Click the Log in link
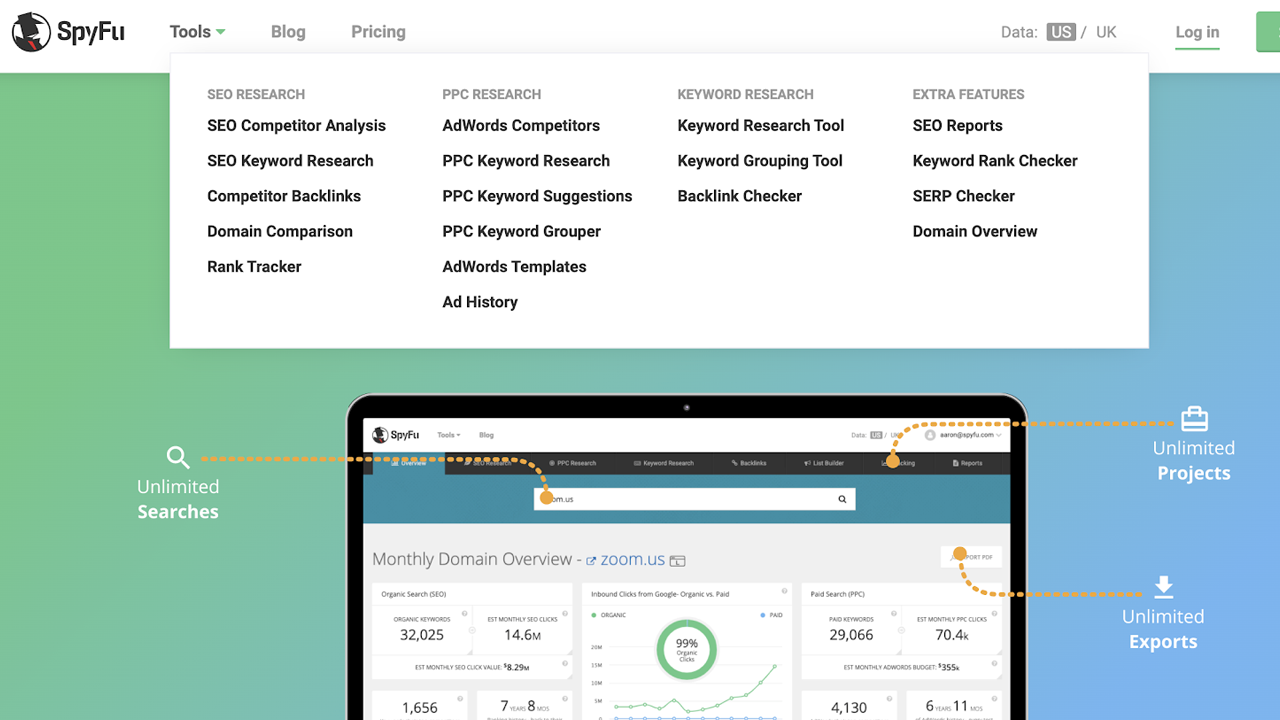The image size is (1280, 720). tap(1197, 32)
